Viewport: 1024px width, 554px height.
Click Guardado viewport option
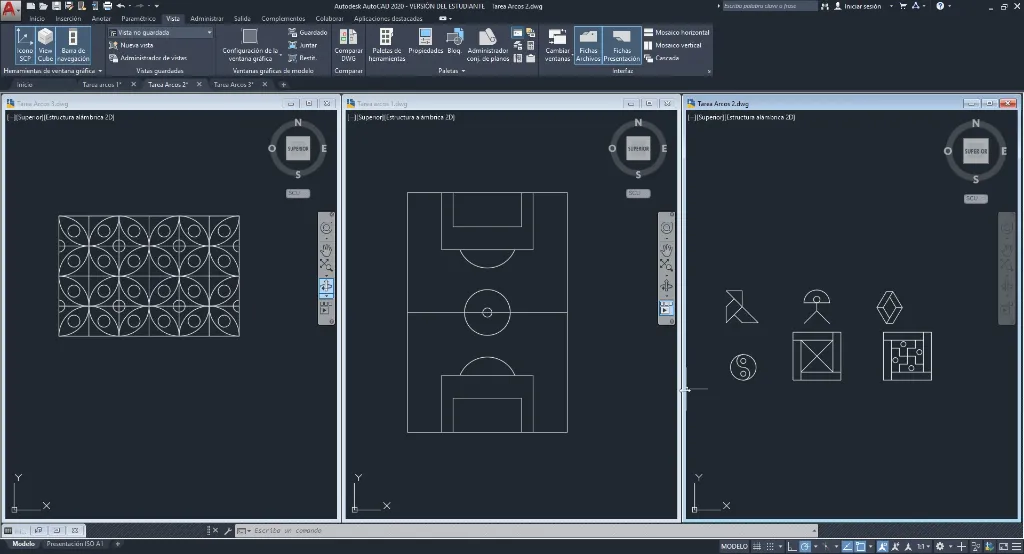[308, 32]
